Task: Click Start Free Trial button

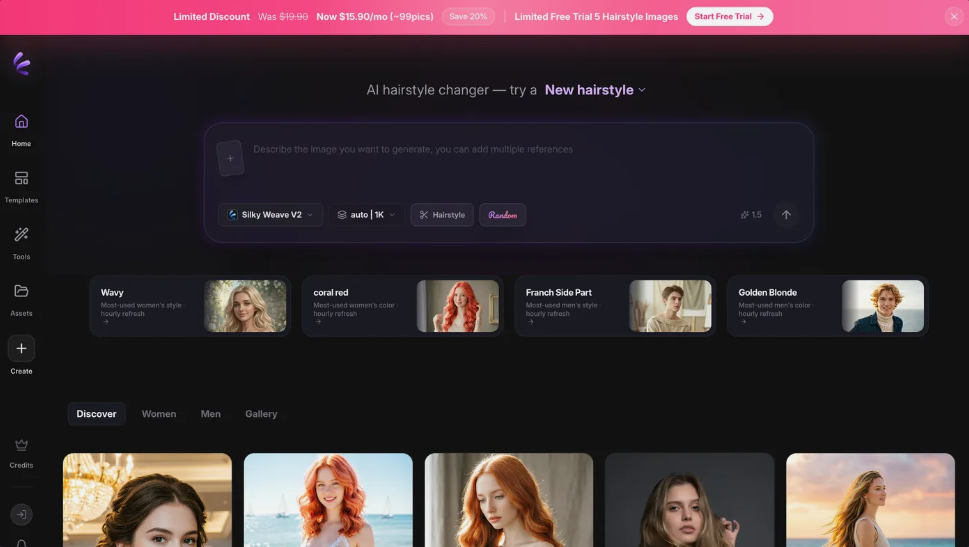Action: pyautogui.click(x=729, y=17)
